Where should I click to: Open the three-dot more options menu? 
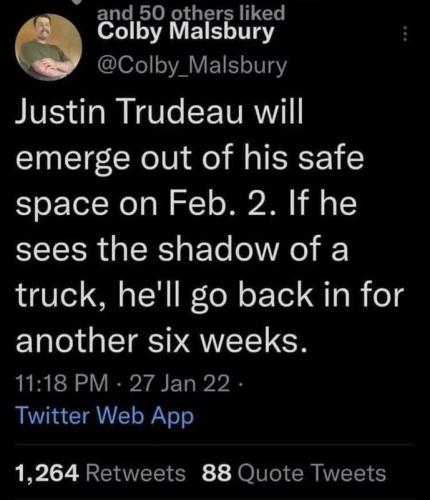(404, 34)
